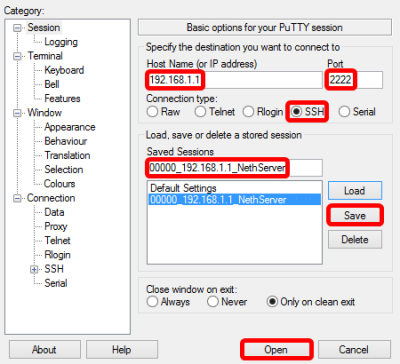Select the Session category
This screenshot has height=364, width=400.
click(44, 28)
